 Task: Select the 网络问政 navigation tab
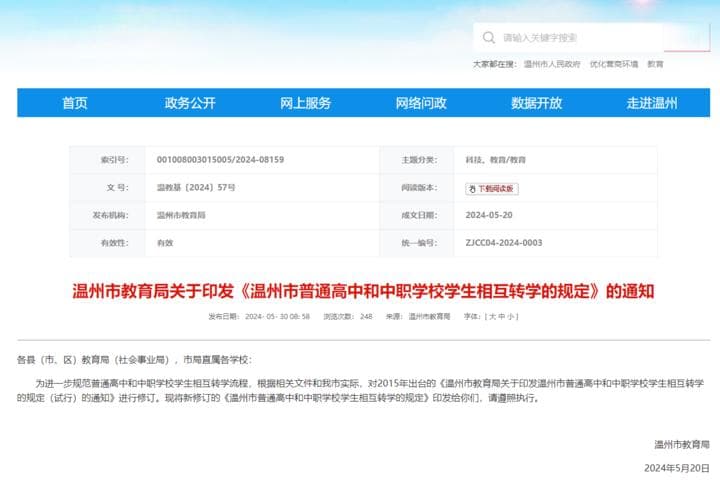tap(421, 103)
